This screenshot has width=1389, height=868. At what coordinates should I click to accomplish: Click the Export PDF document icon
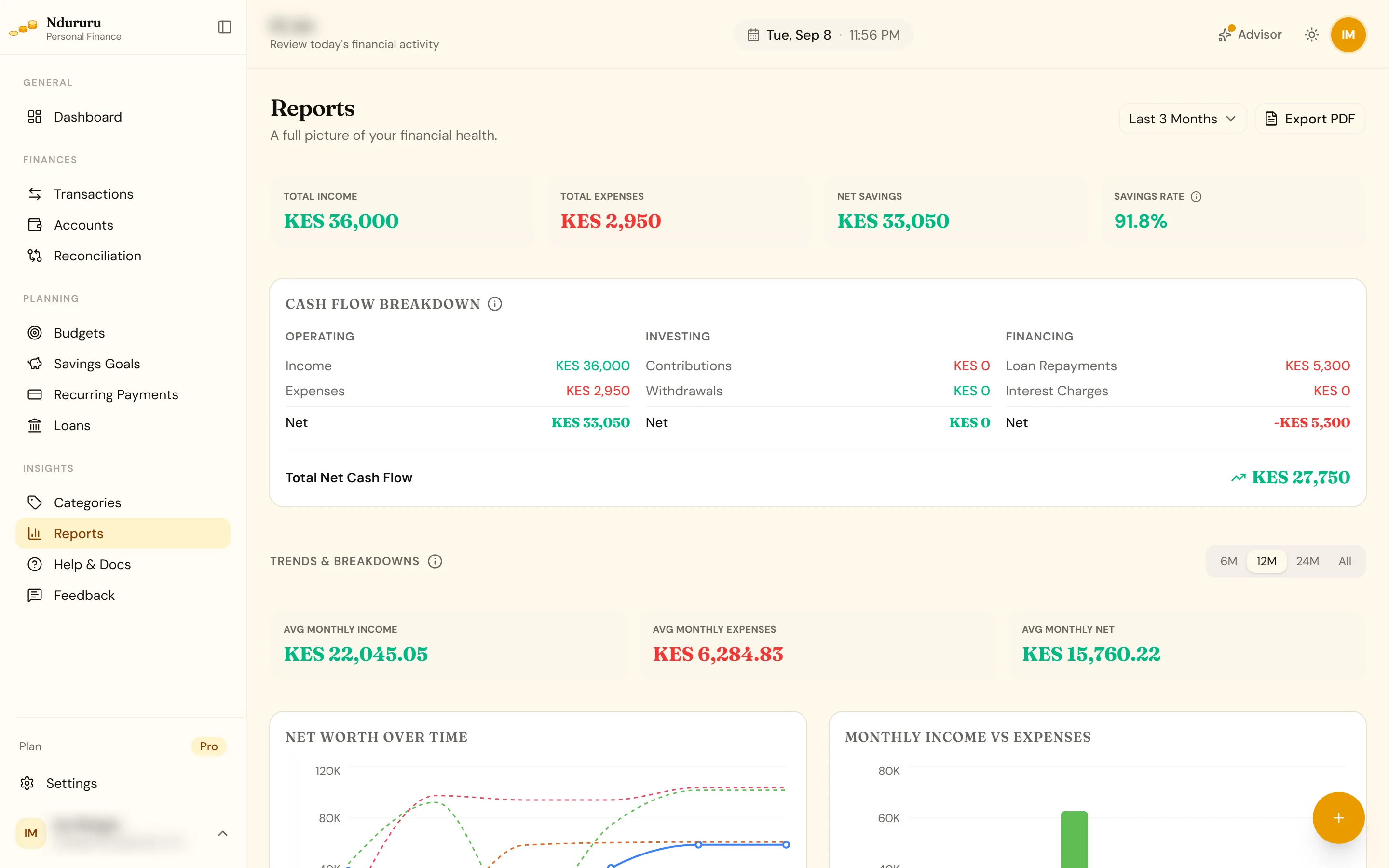coord(1271,119)
